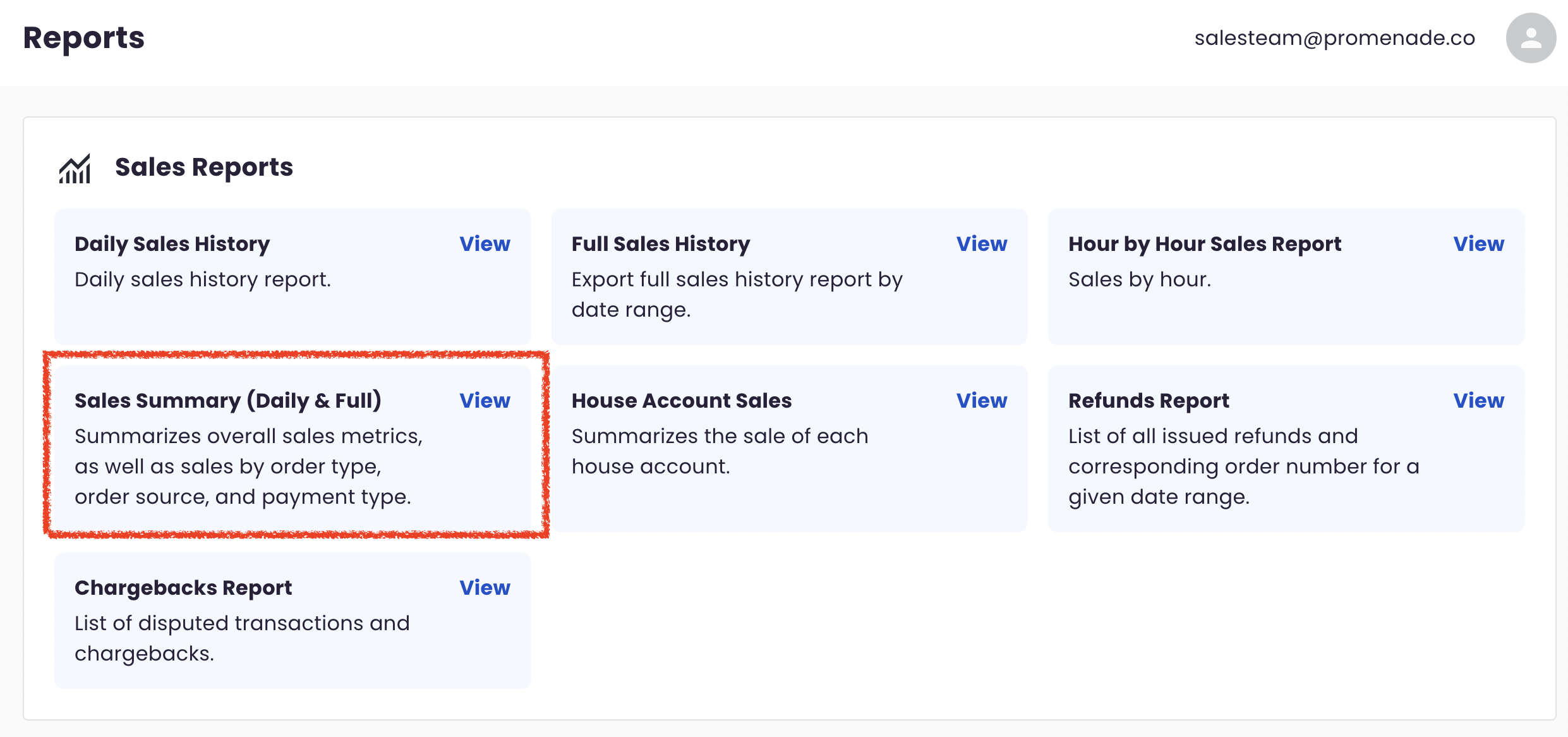Click the Reports page heading

(84, 38)
